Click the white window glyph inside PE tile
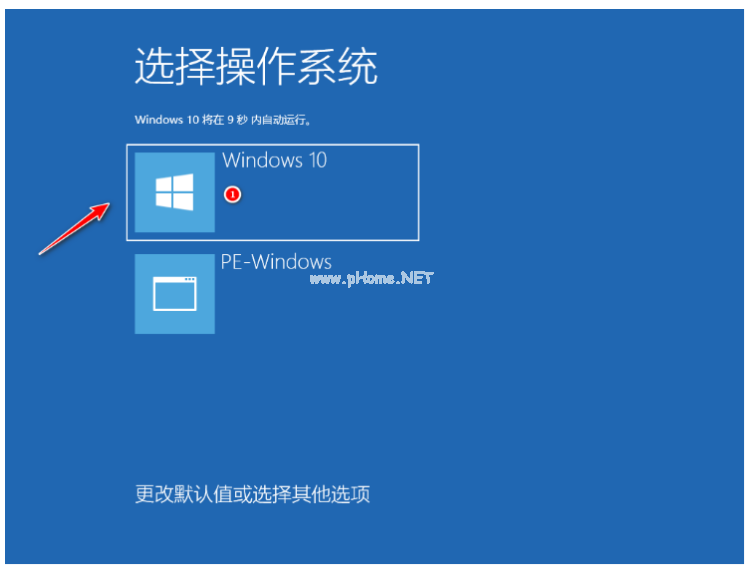 174,294
